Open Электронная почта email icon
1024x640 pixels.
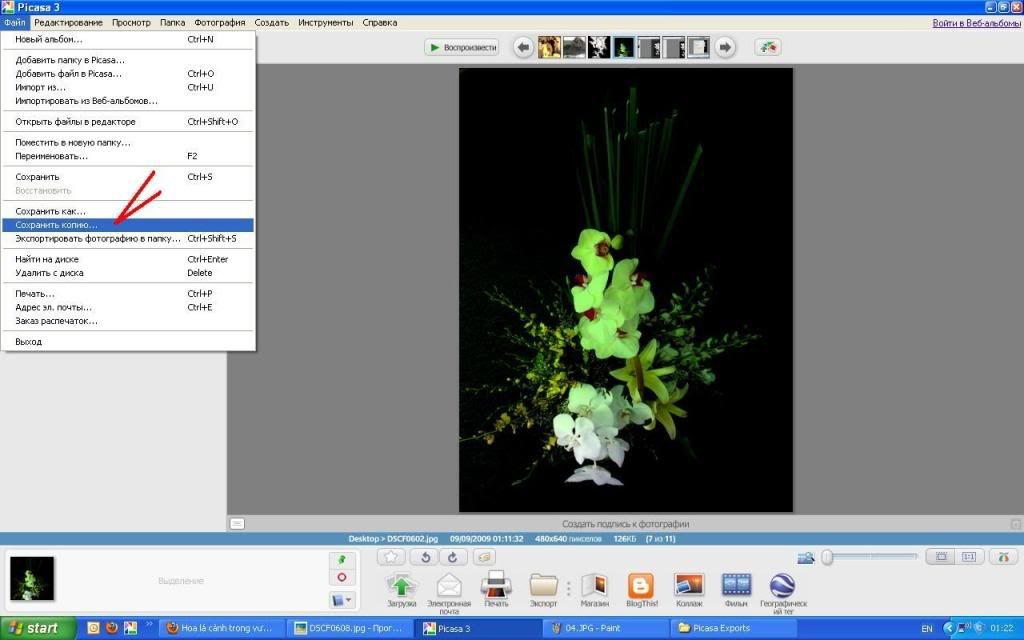(x=449, y=586)
